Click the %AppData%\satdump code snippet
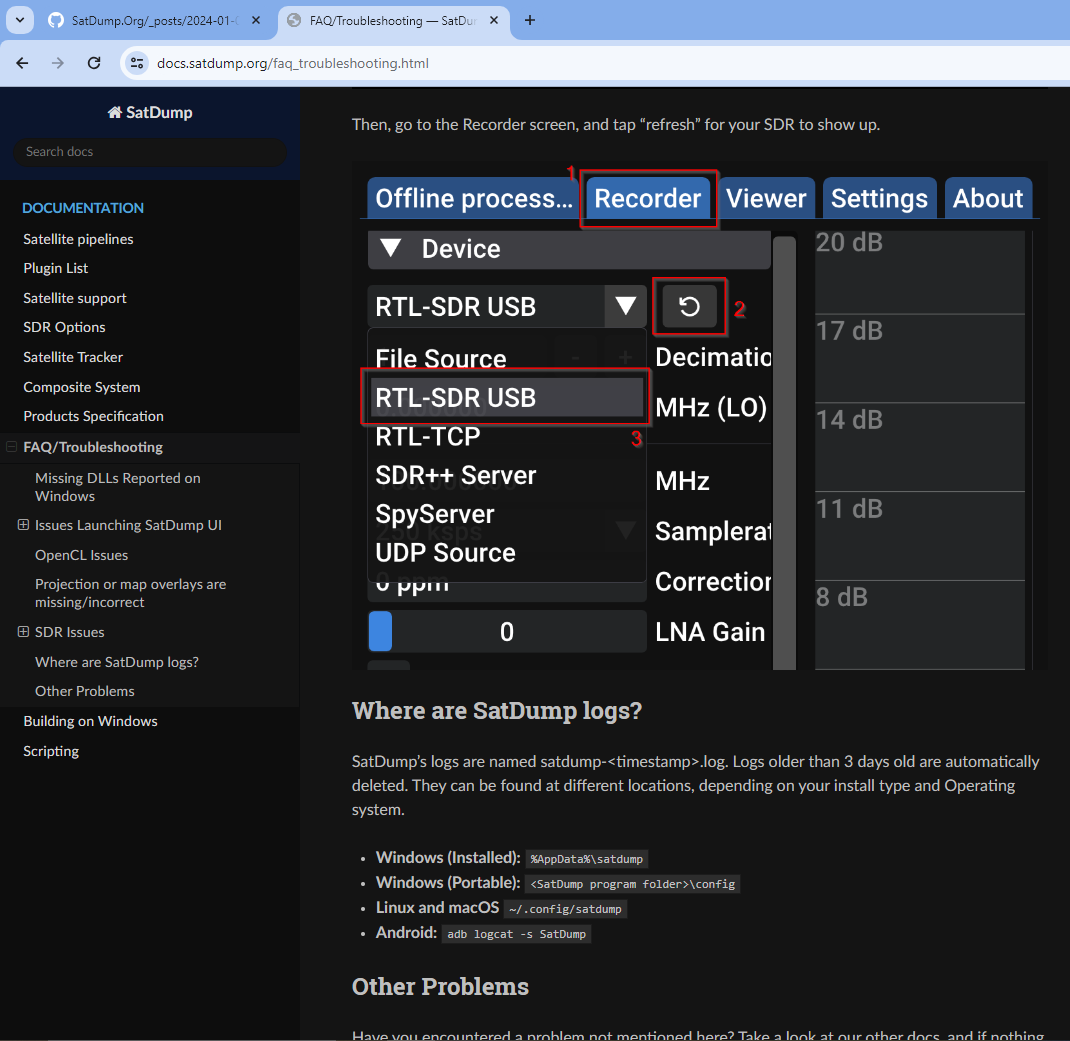Image resolution: width=1070 pixels, height=1041 pixels. pyautogui.click(x=587, y=859)
